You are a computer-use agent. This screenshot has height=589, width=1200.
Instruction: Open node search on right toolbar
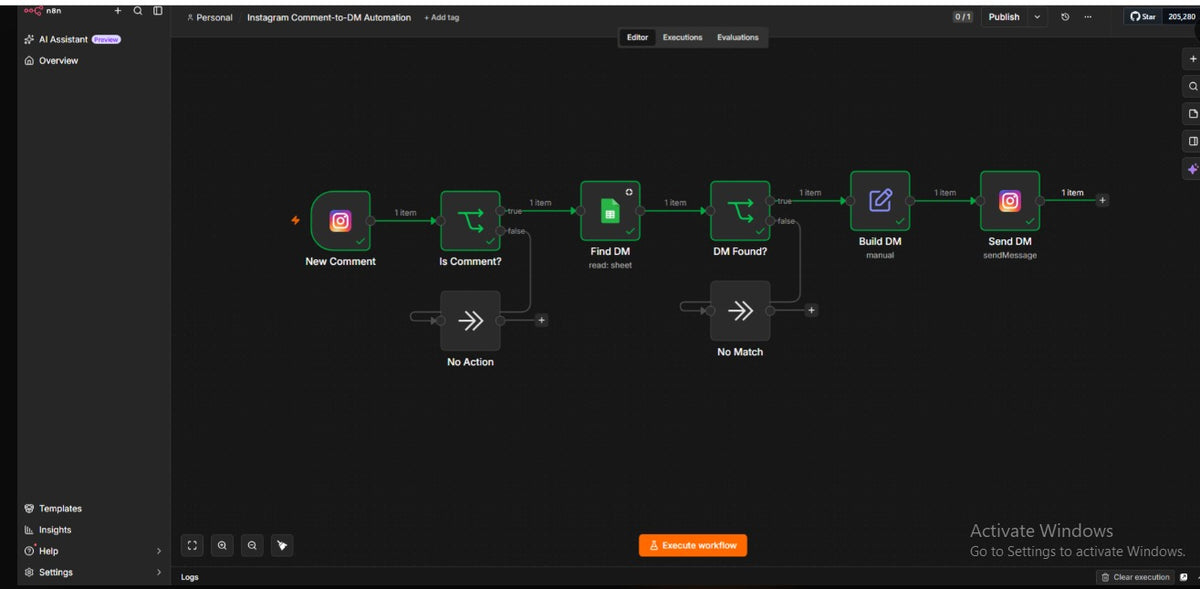(x=1192, y=87)
